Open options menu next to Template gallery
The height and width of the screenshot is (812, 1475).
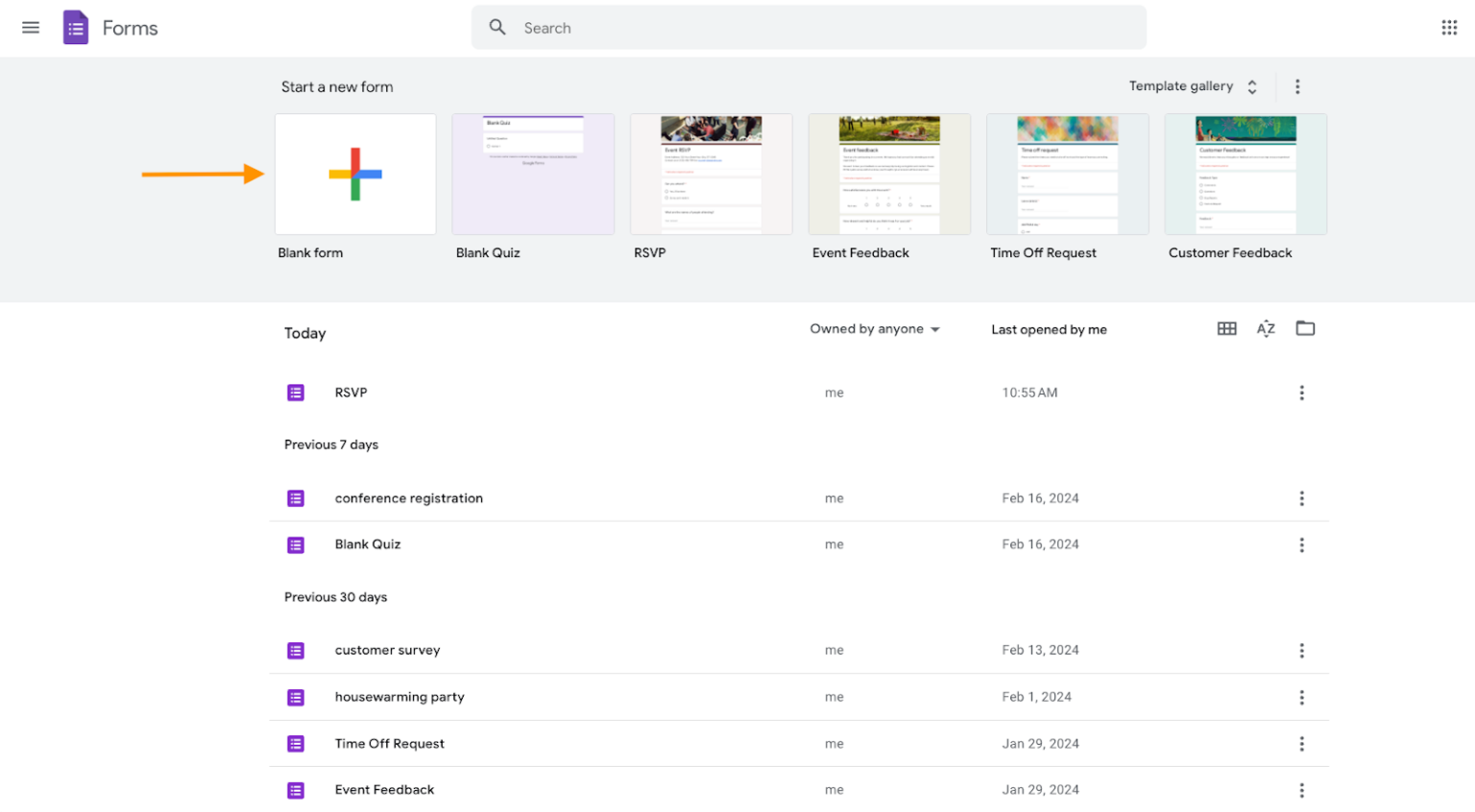(x=1296, y=85)
